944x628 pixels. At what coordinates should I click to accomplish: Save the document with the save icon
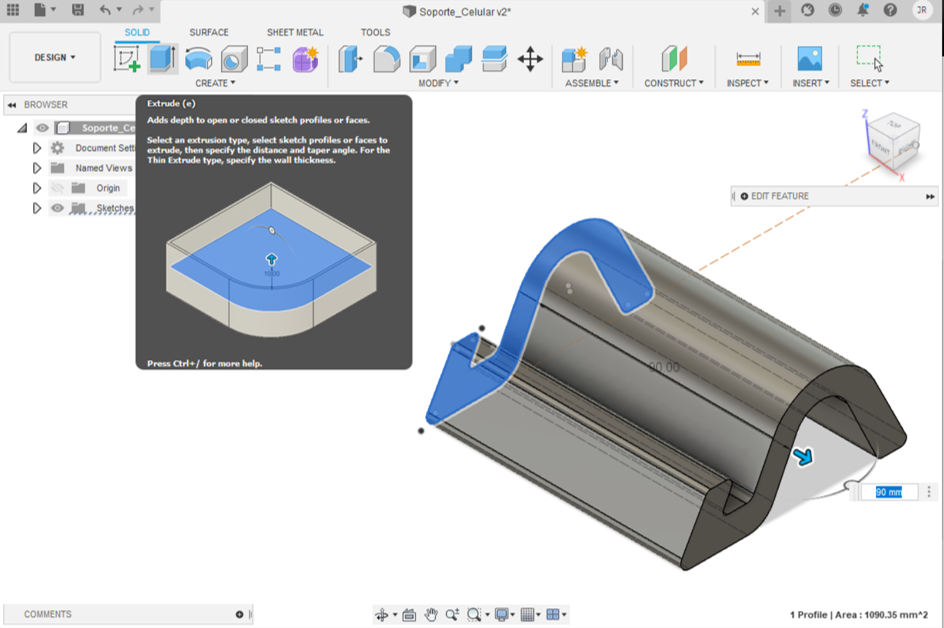click(78, 10)
